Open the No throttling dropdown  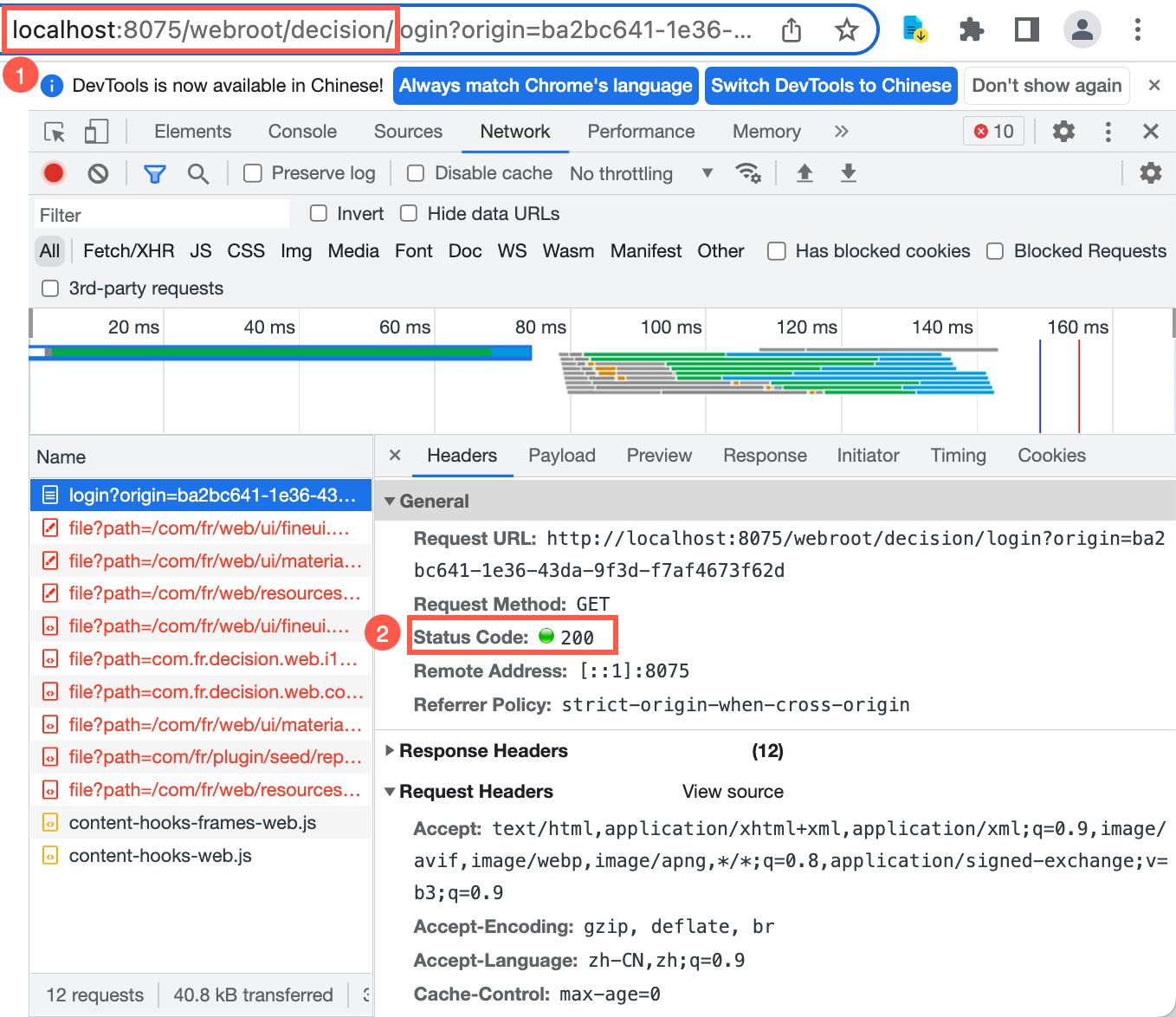coord(641,173)
